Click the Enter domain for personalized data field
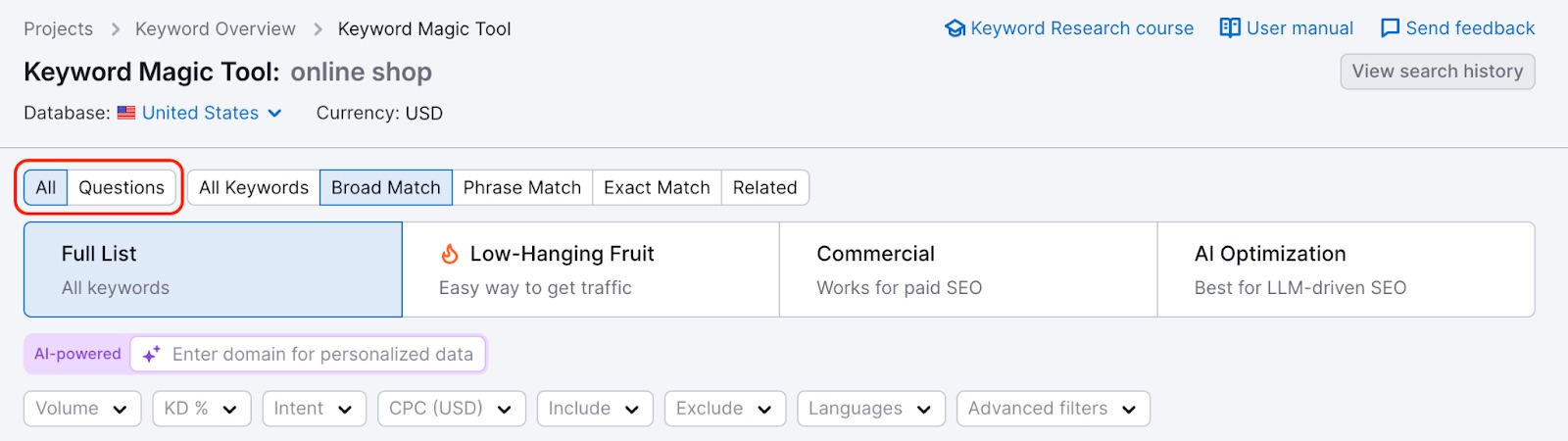The image size is (1568, 441). [322, 355]
